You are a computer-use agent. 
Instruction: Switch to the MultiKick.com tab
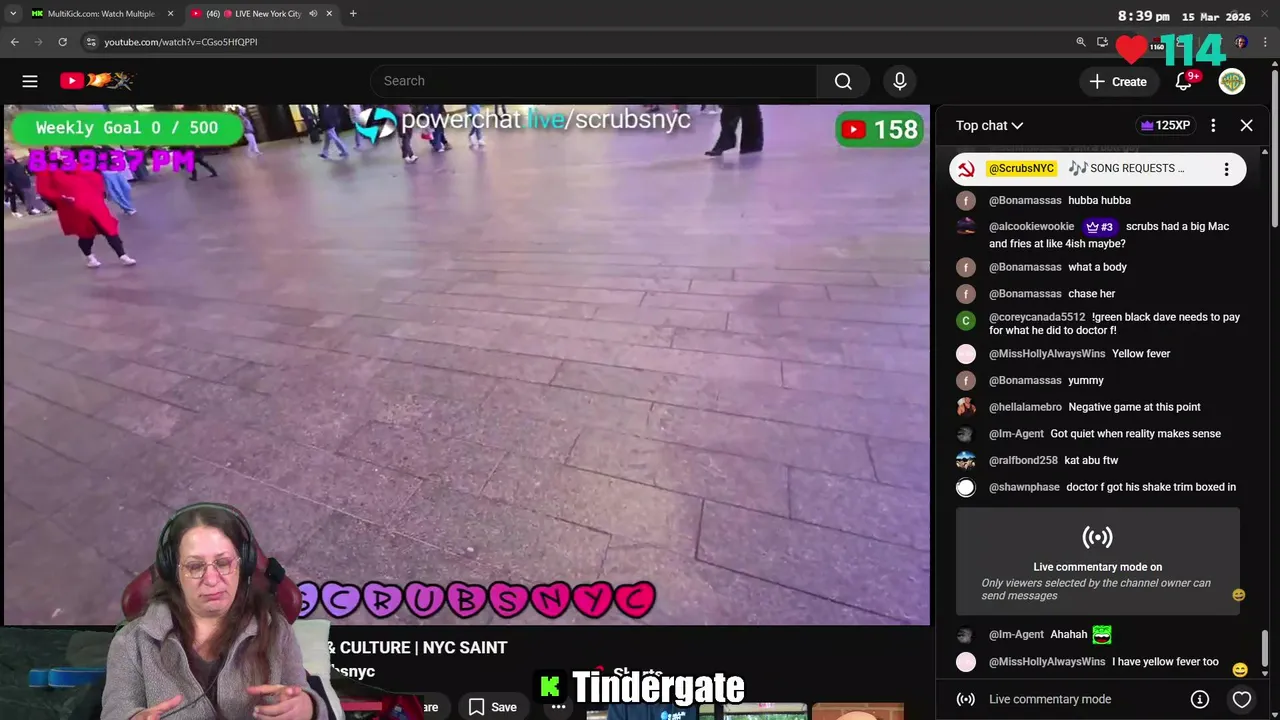pyautogui.click(x=100, y=14)
